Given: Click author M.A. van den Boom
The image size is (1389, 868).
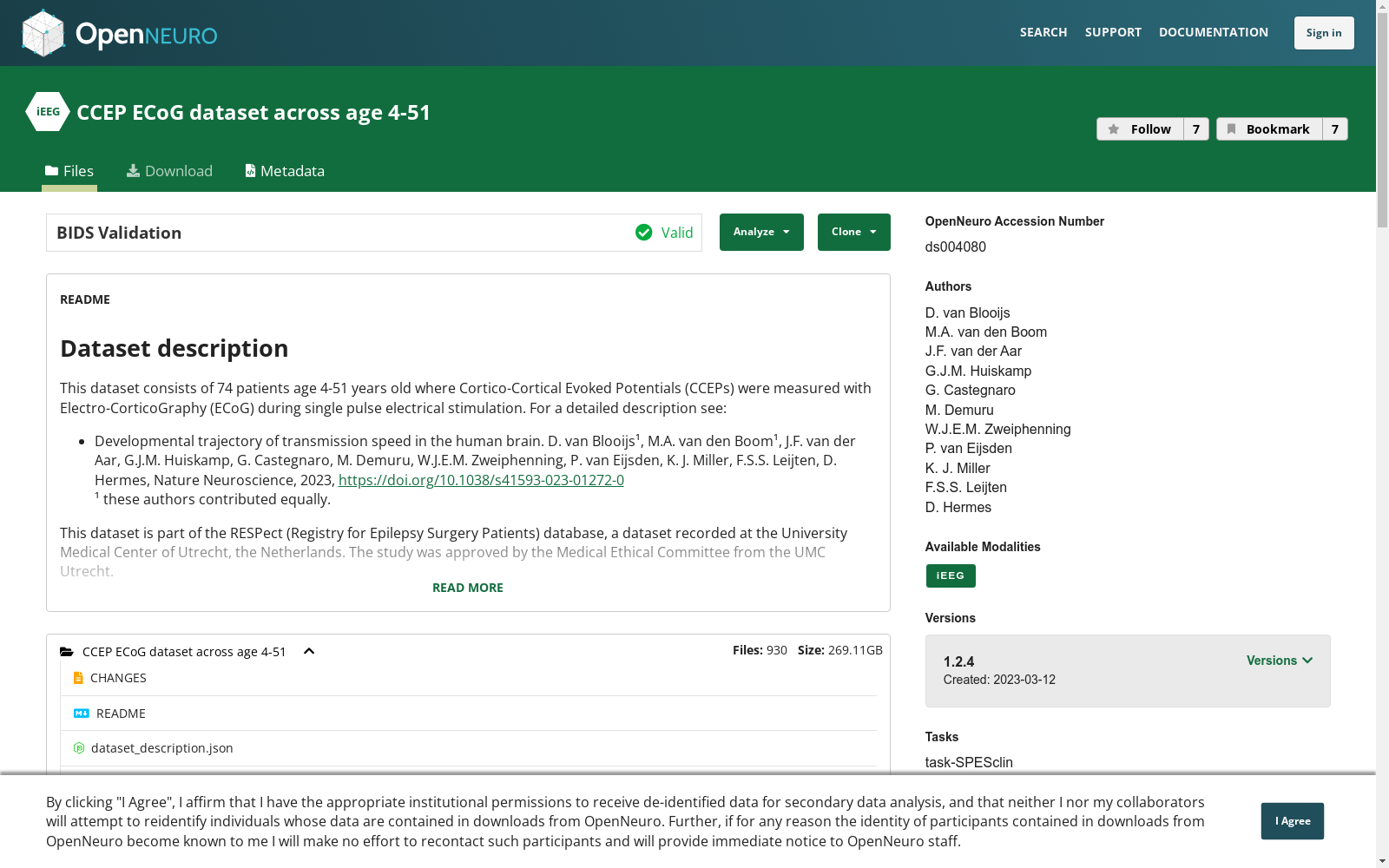Looking at the screenshot, I should pyautogui.click(x=986, y=332).
